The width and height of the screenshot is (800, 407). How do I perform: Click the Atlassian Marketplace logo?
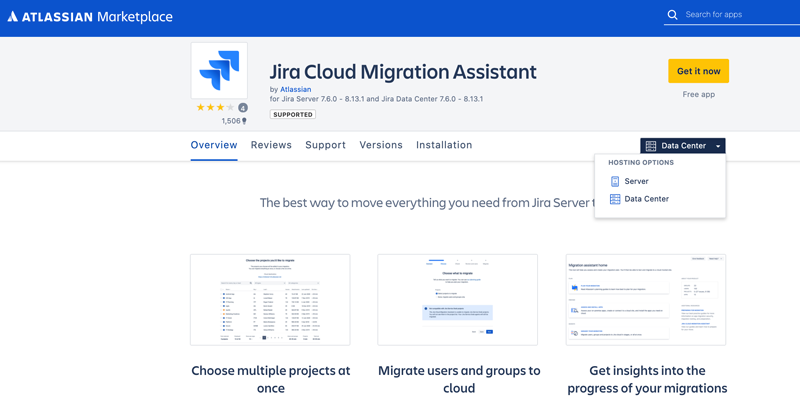90,17
